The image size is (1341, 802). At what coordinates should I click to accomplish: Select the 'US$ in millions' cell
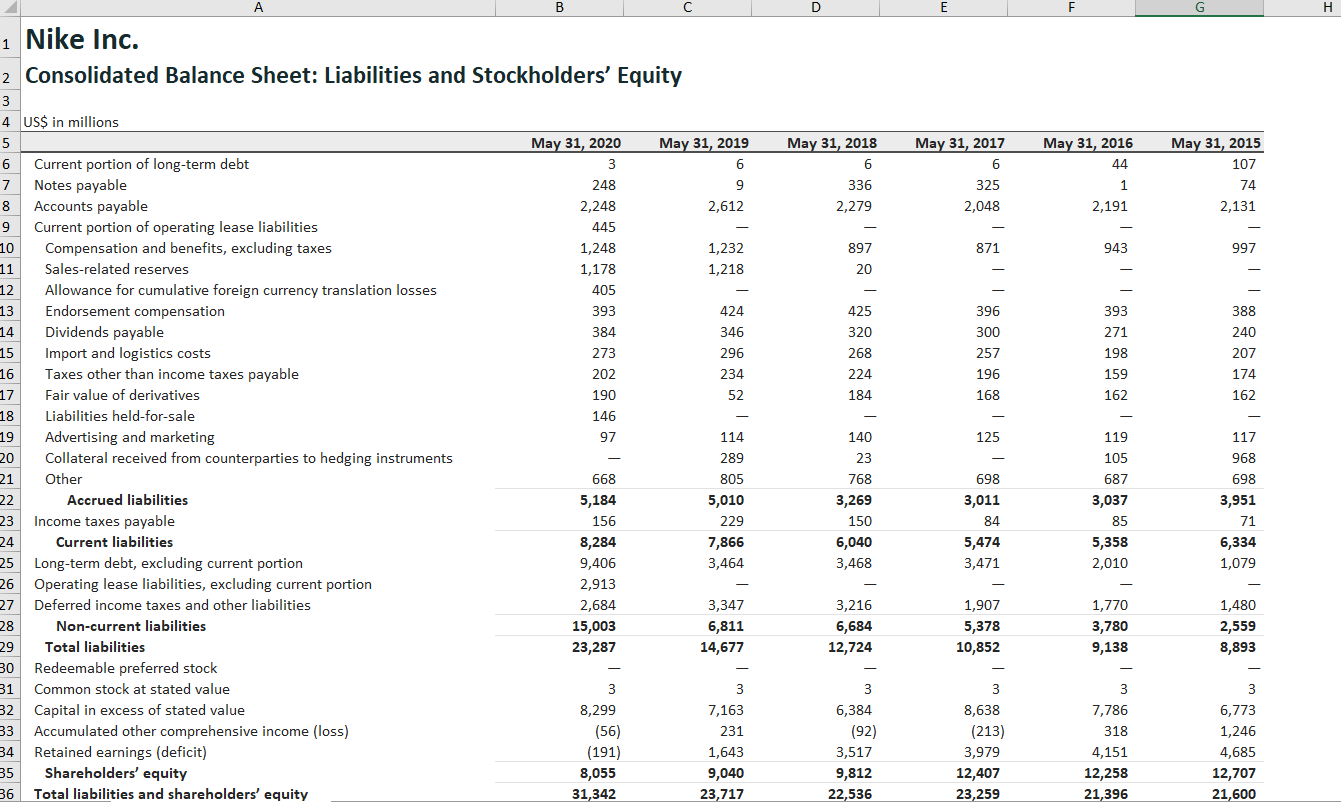(x=70, y=122)
